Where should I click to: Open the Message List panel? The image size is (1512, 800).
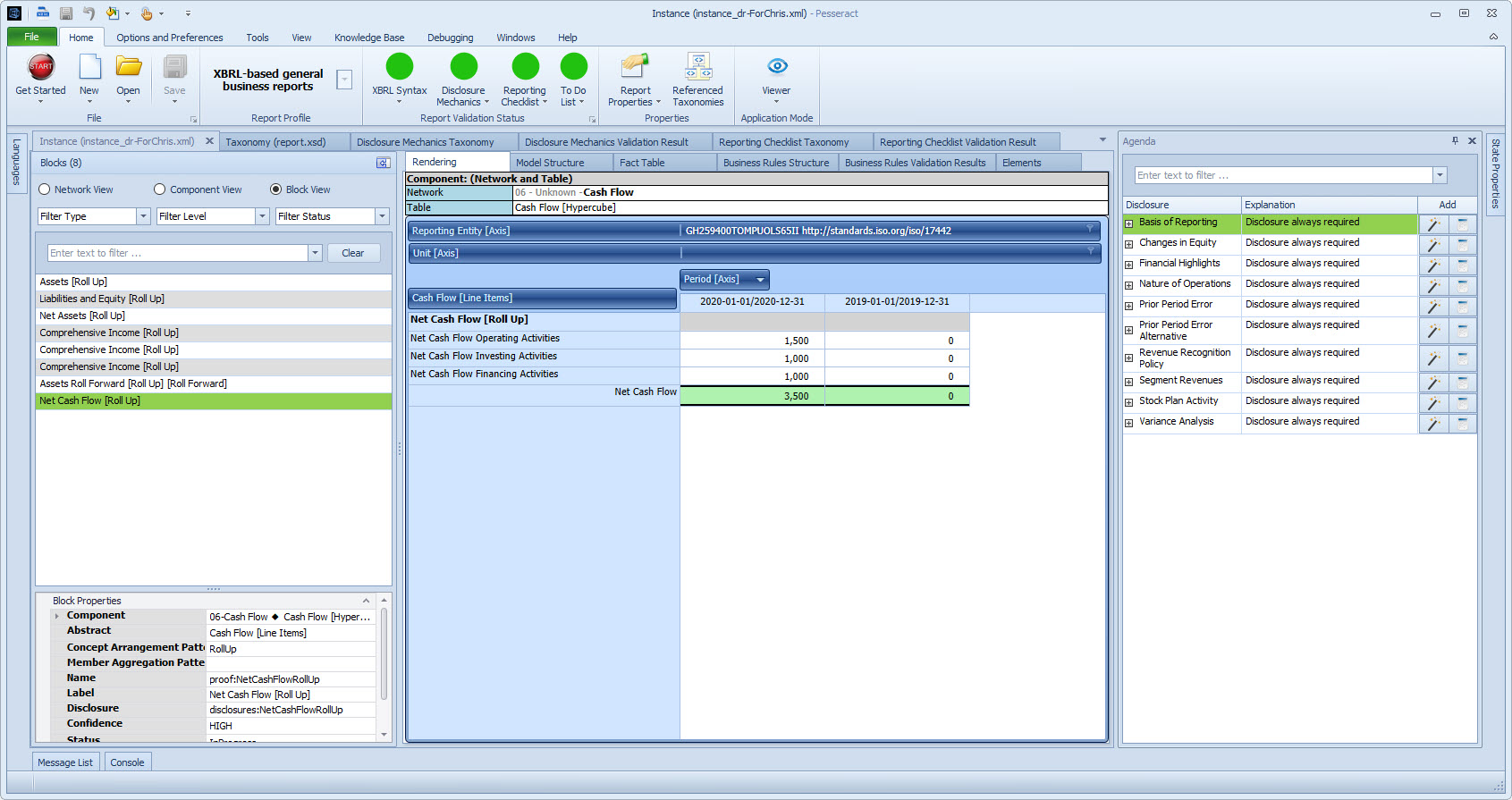[x=65, y=762]
